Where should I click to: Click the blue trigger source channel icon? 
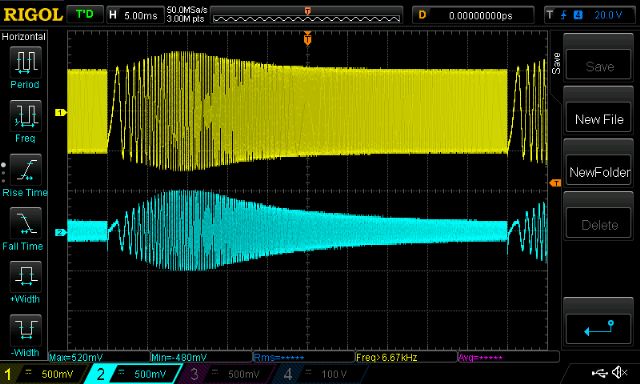(578, 15)
